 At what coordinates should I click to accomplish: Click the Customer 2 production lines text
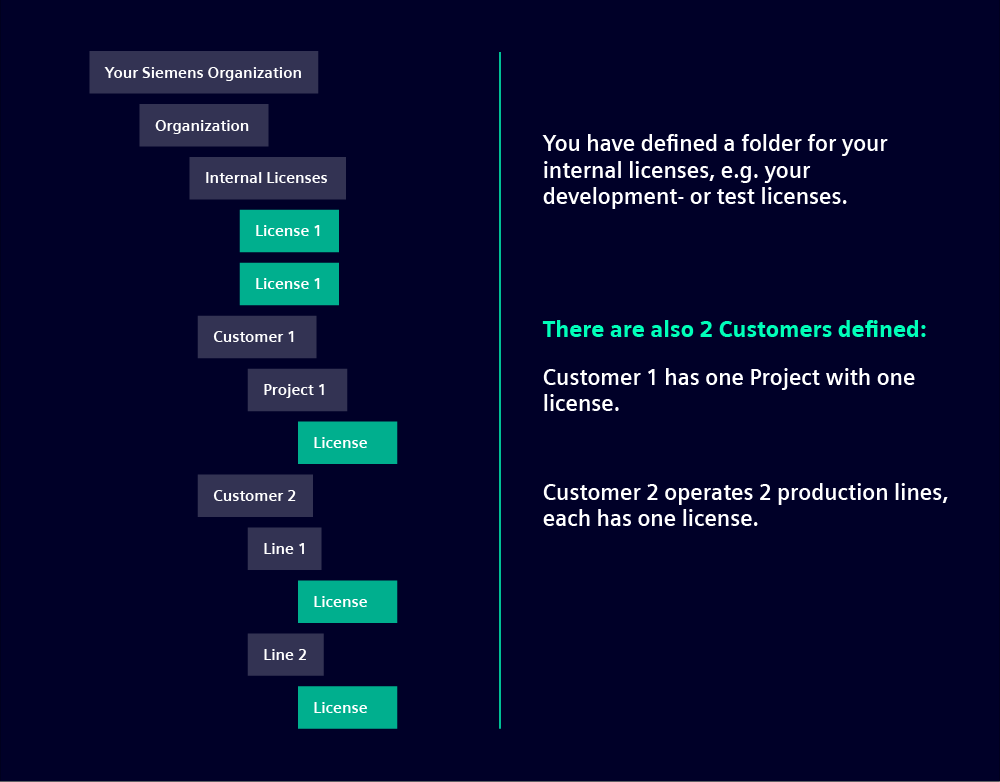point(745,492)
